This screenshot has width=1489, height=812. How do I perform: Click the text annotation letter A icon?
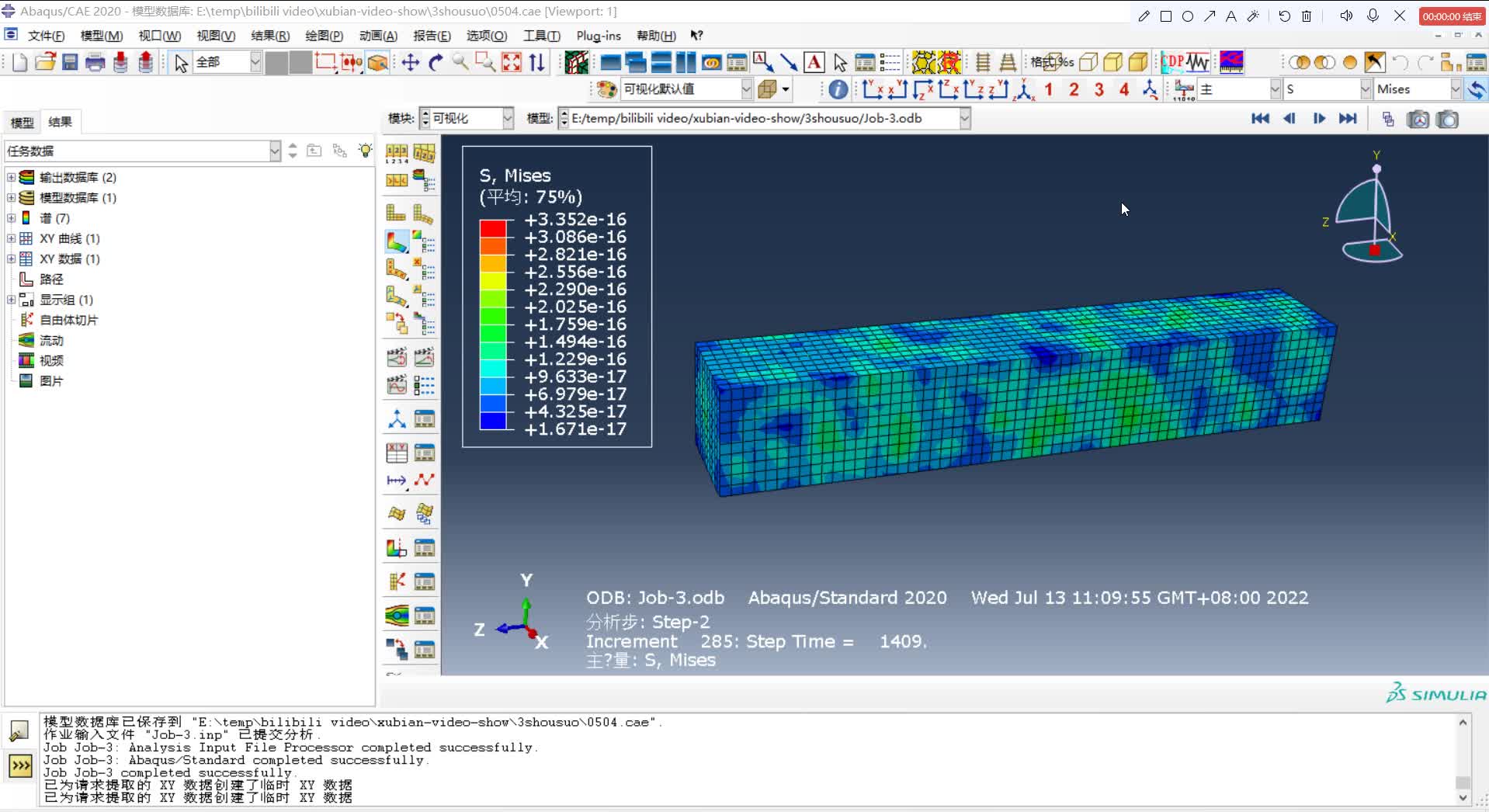(814, 62)
